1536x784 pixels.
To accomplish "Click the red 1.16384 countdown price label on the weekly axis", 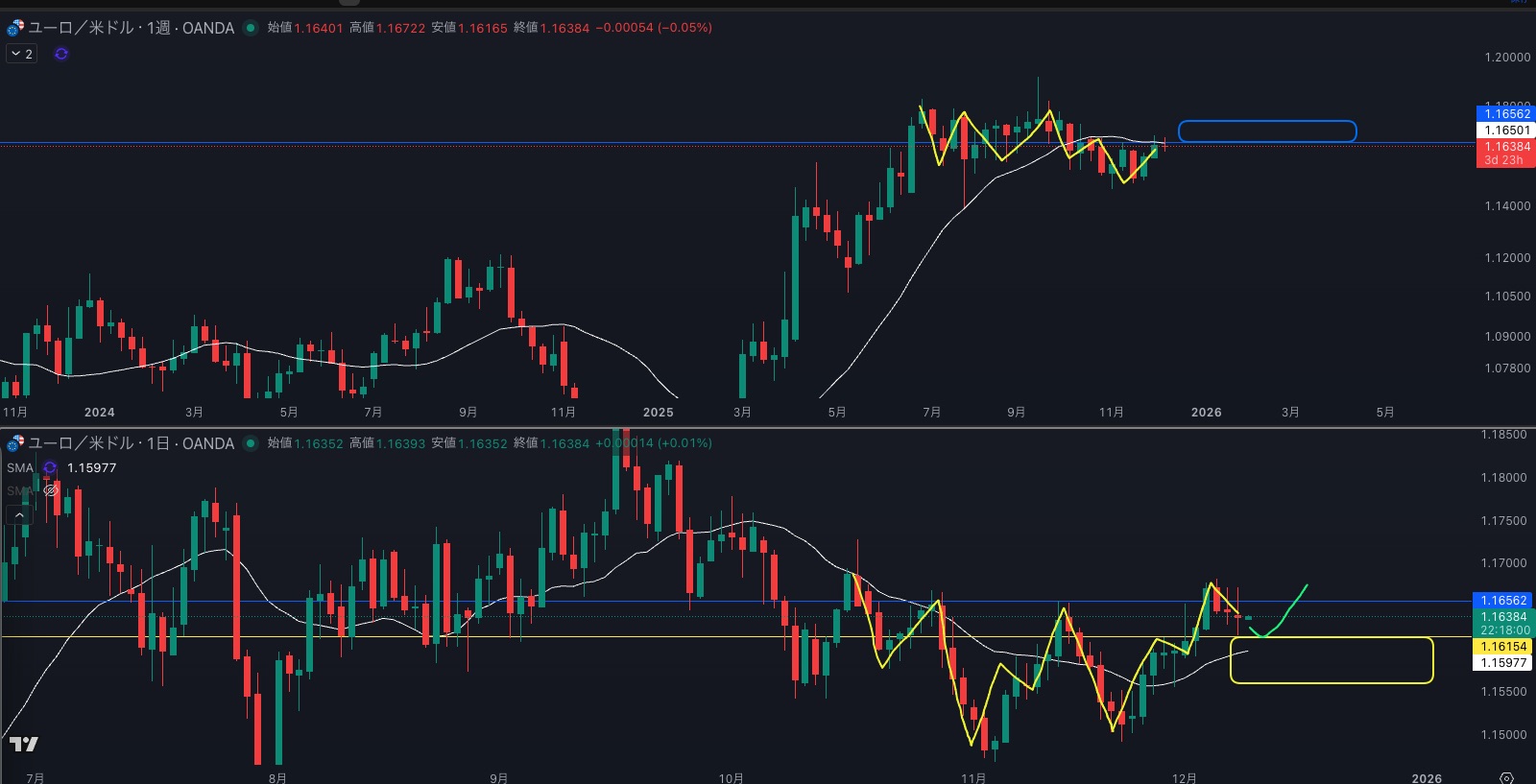I will pyautogui.click(x=1503, y=153).
